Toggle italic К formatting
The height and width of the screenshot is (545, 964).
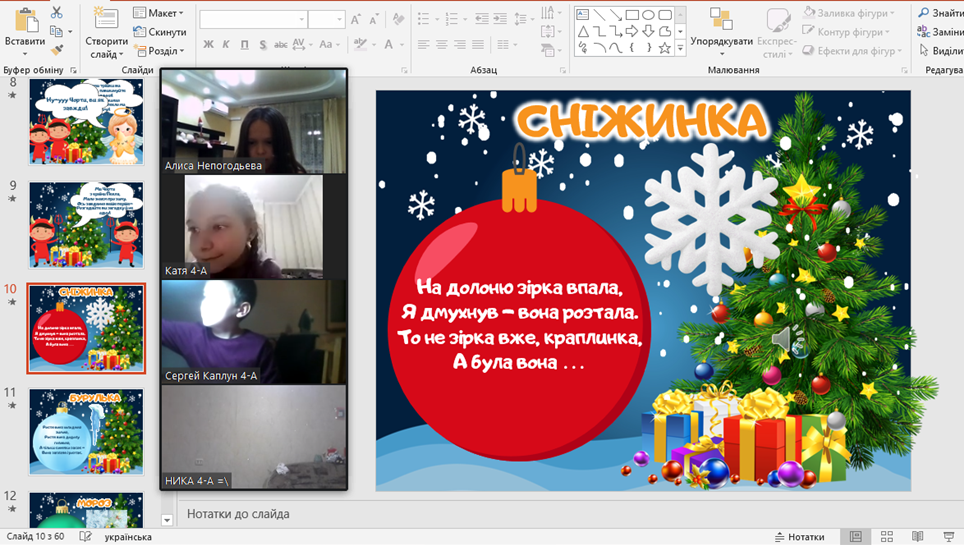[226, 44]
